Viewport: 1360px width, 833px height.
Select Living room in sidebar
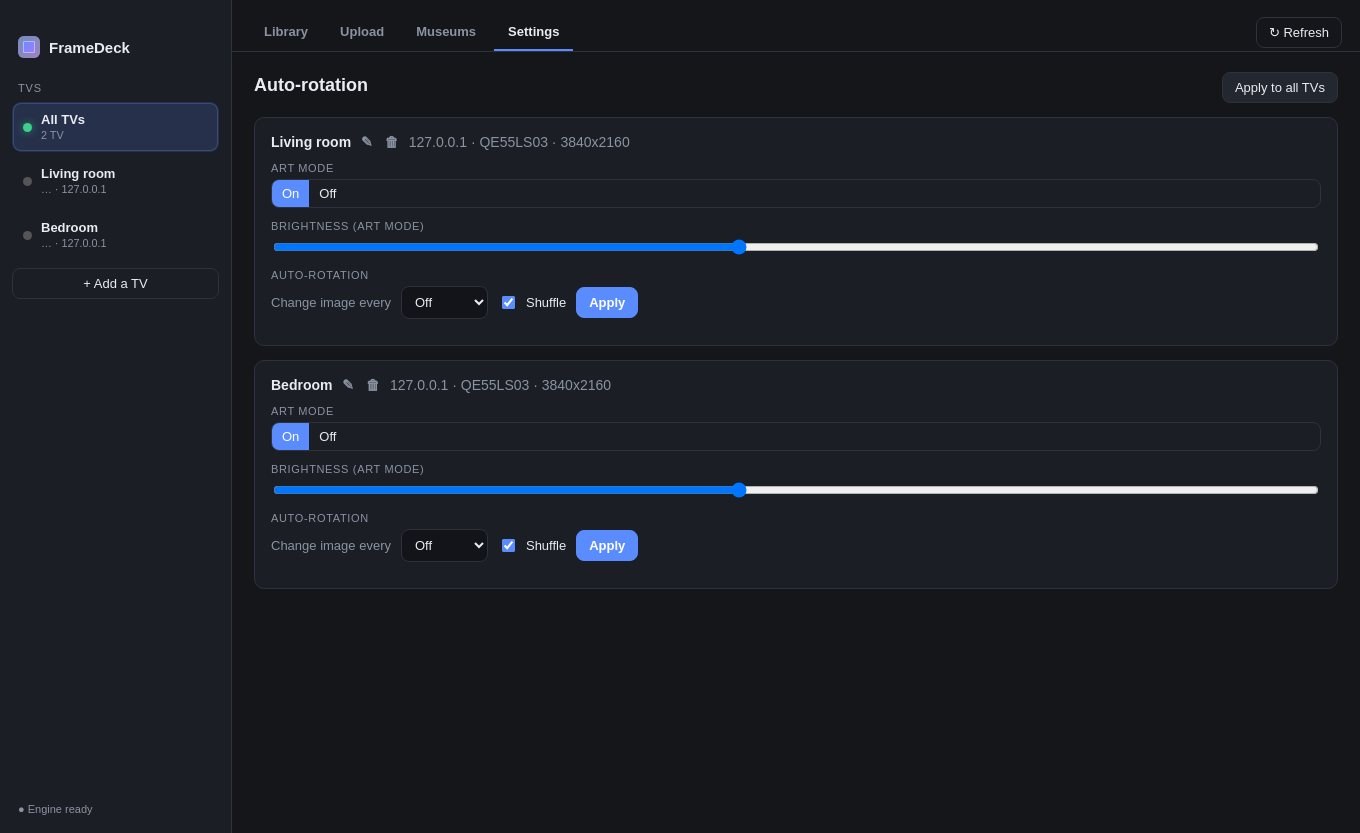[115, 181]
